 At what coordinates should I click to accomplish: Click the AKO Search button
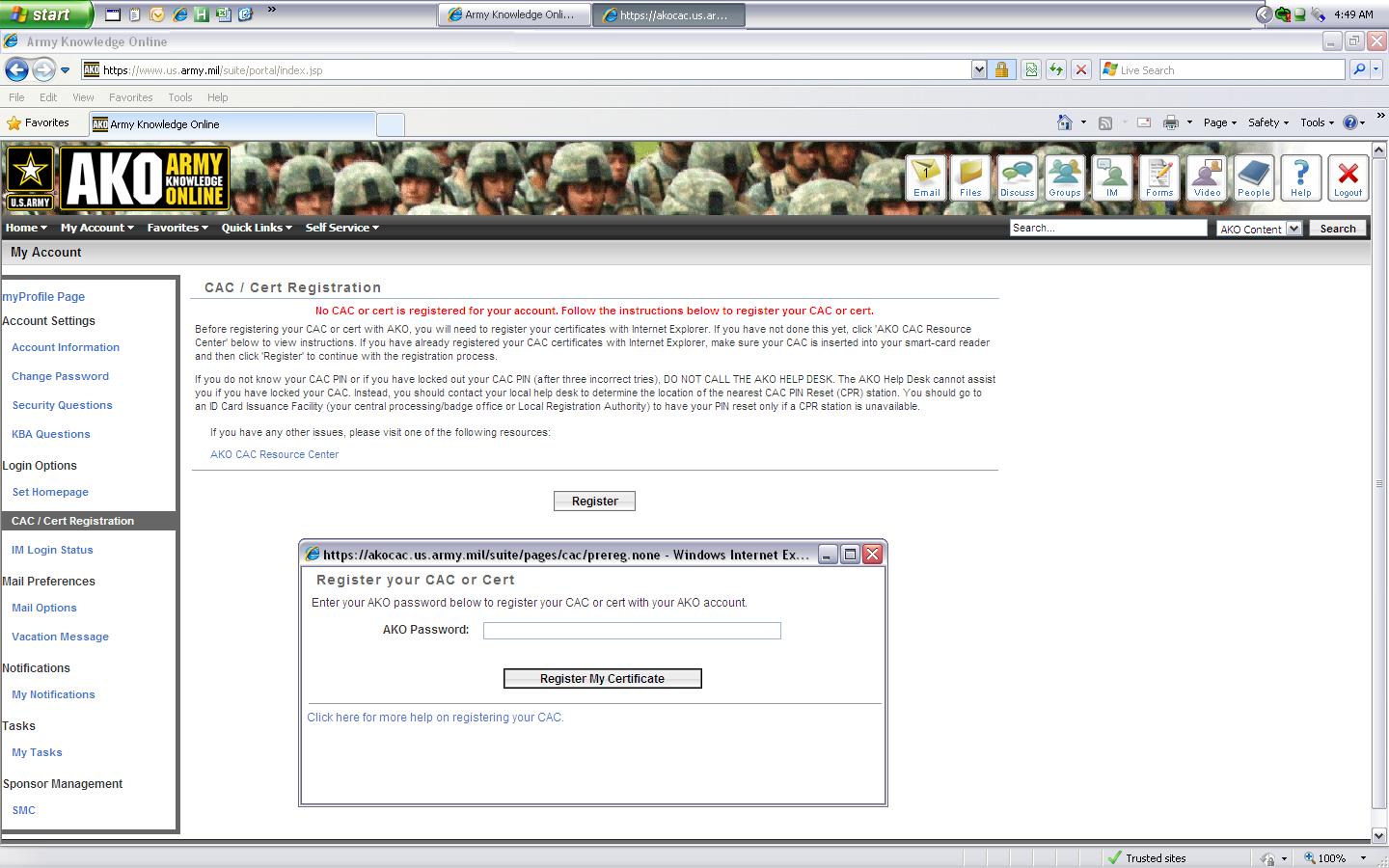point(1337,229)
